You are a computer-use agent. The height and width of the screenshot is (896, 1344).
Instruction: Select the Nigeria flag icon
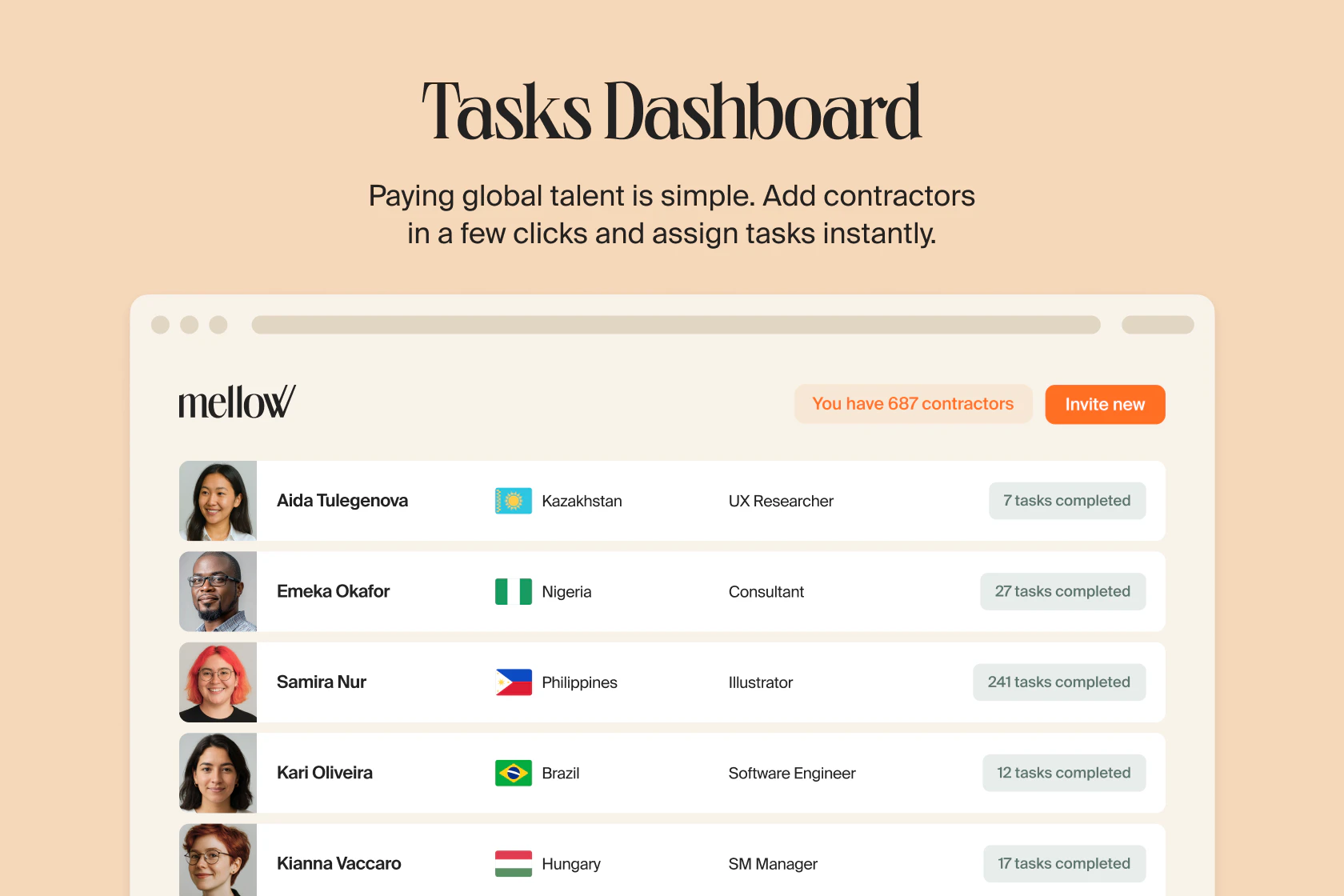click(514, 591)
